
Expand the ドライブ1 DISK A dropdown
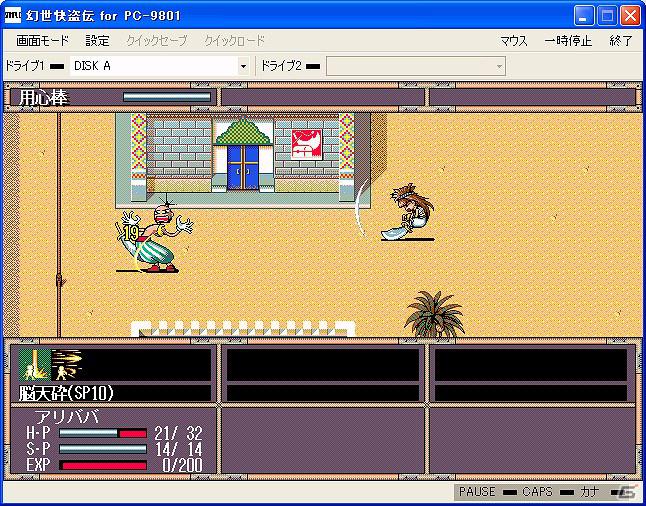pyautogui.click(x=243, y=66)
